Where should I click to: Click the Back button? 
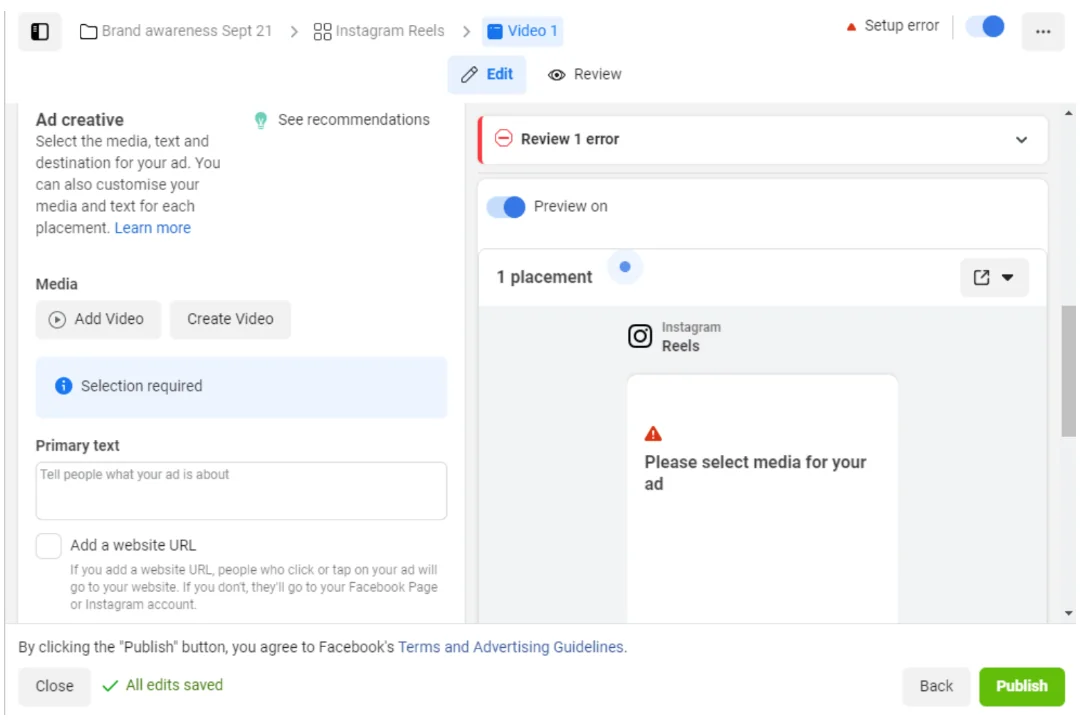point(935,686)
